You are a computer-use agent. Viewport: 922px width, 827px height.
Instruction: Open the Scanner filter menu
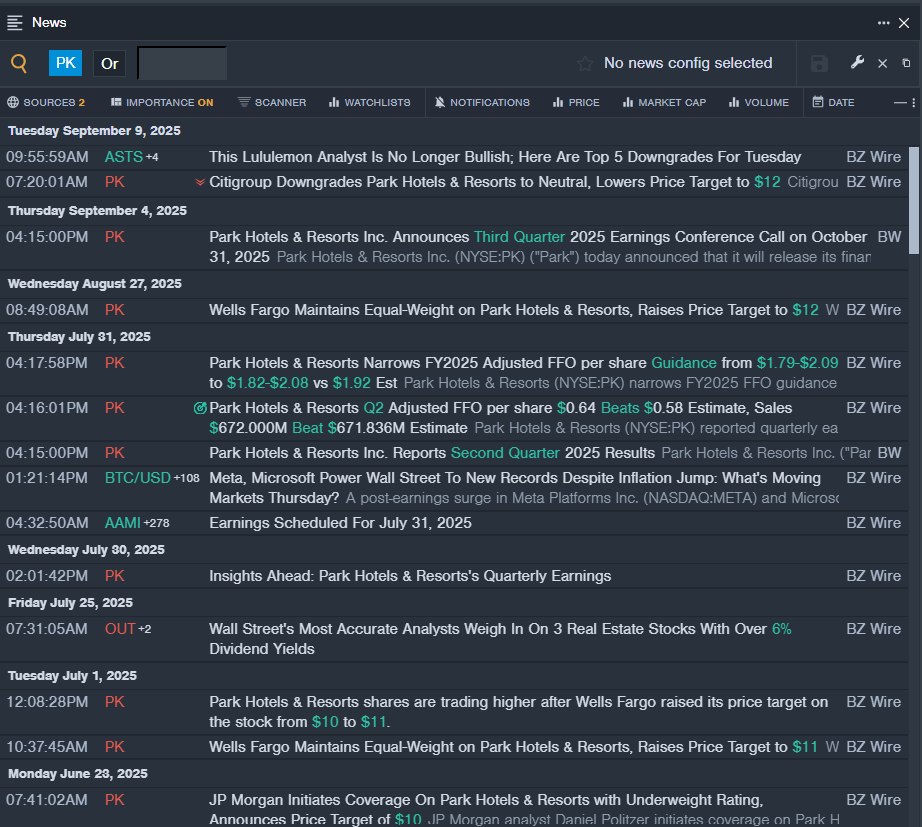272,102
